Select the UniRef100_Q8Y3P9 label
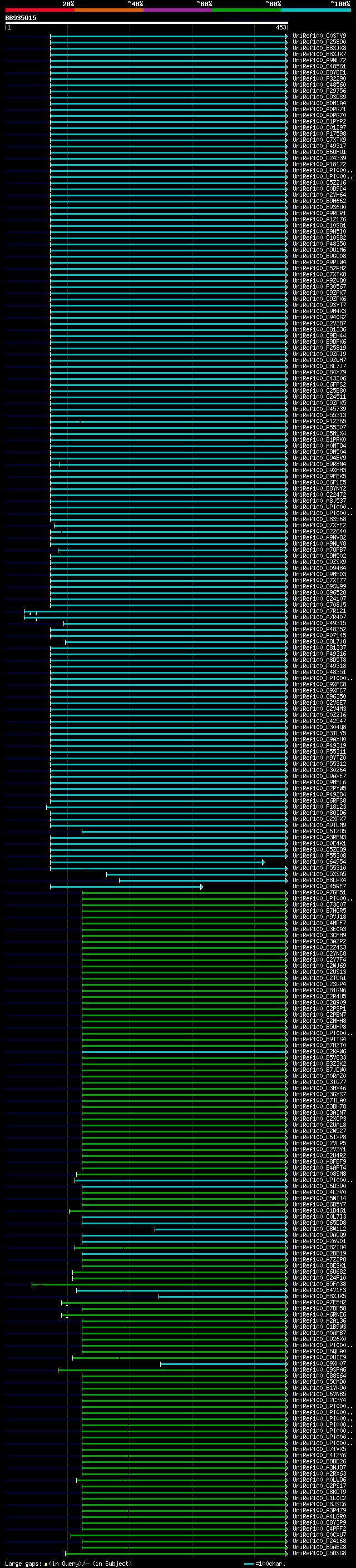 319,1522
